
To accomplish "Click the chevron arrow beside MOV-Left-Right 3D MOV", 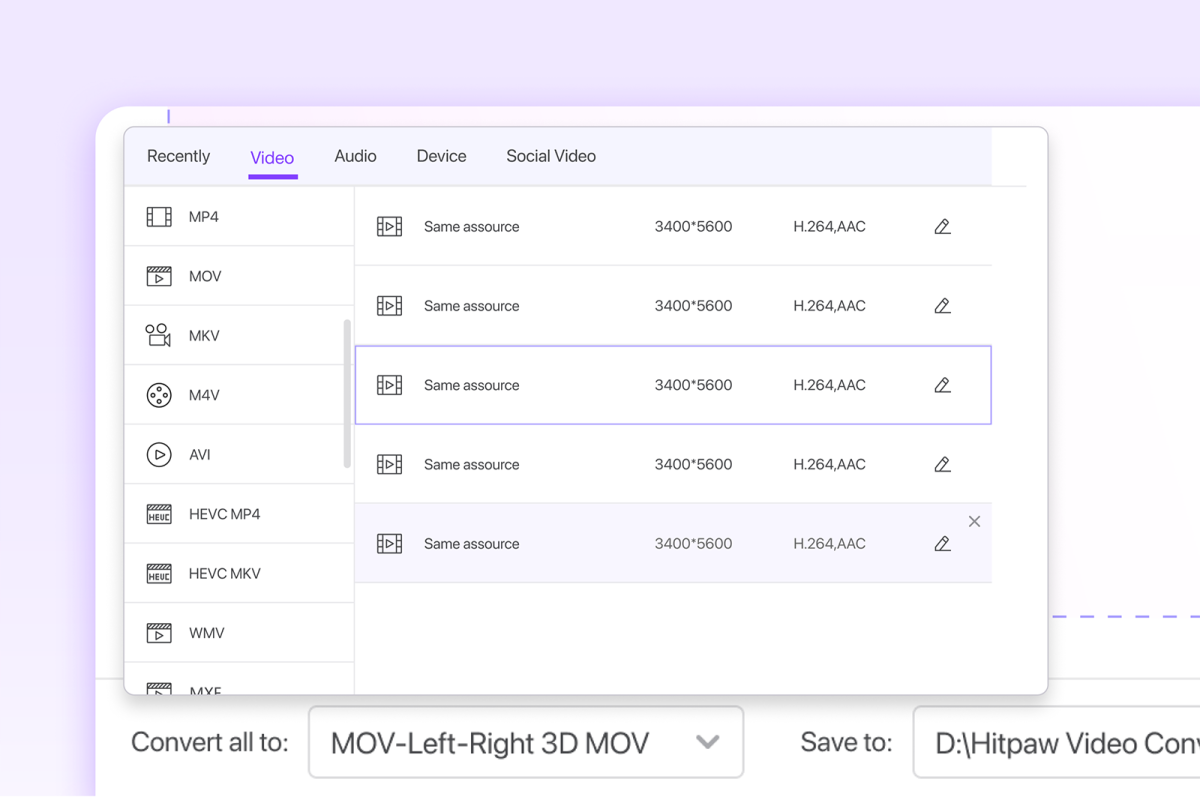I will point(708,742).
